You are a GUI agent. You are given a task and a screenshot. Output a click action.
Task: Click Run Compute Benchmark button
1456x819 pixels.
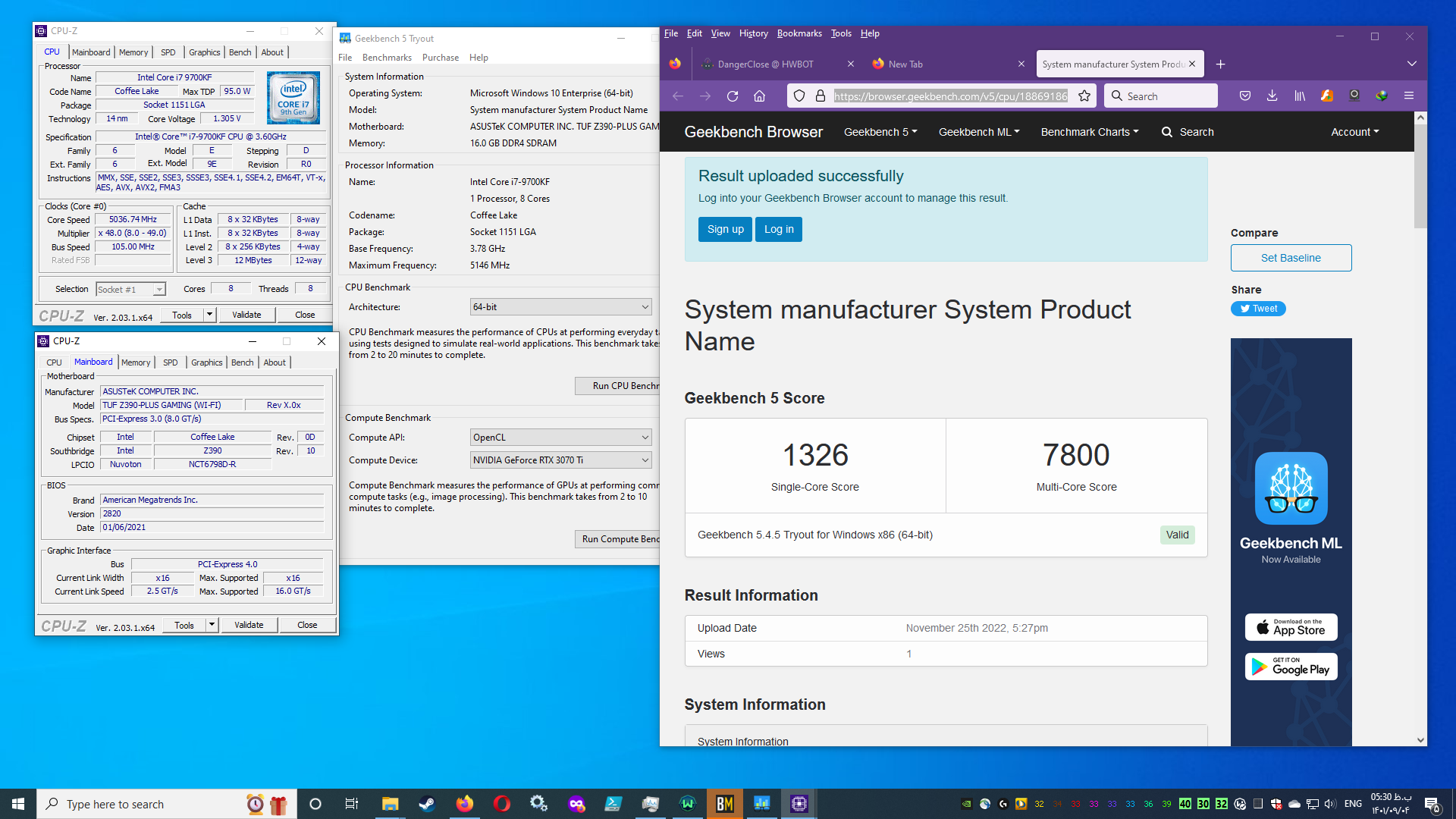pyautogui.click(x=617, y=539)
